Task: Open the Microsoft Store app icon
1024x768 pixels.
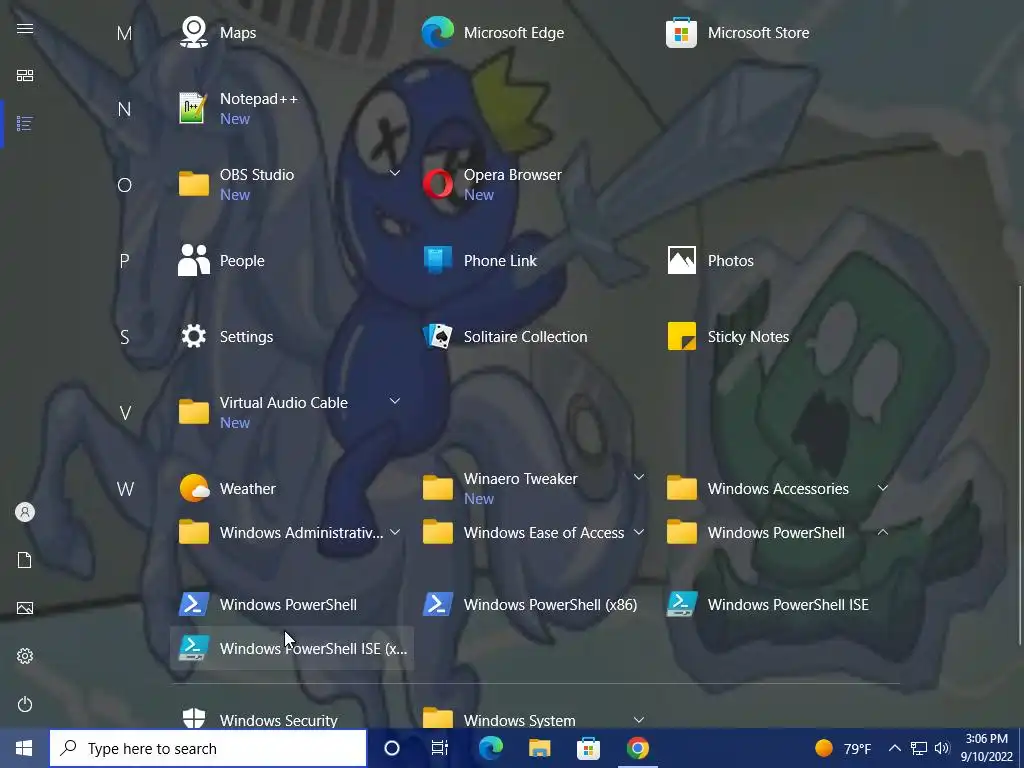Action: 681,33
